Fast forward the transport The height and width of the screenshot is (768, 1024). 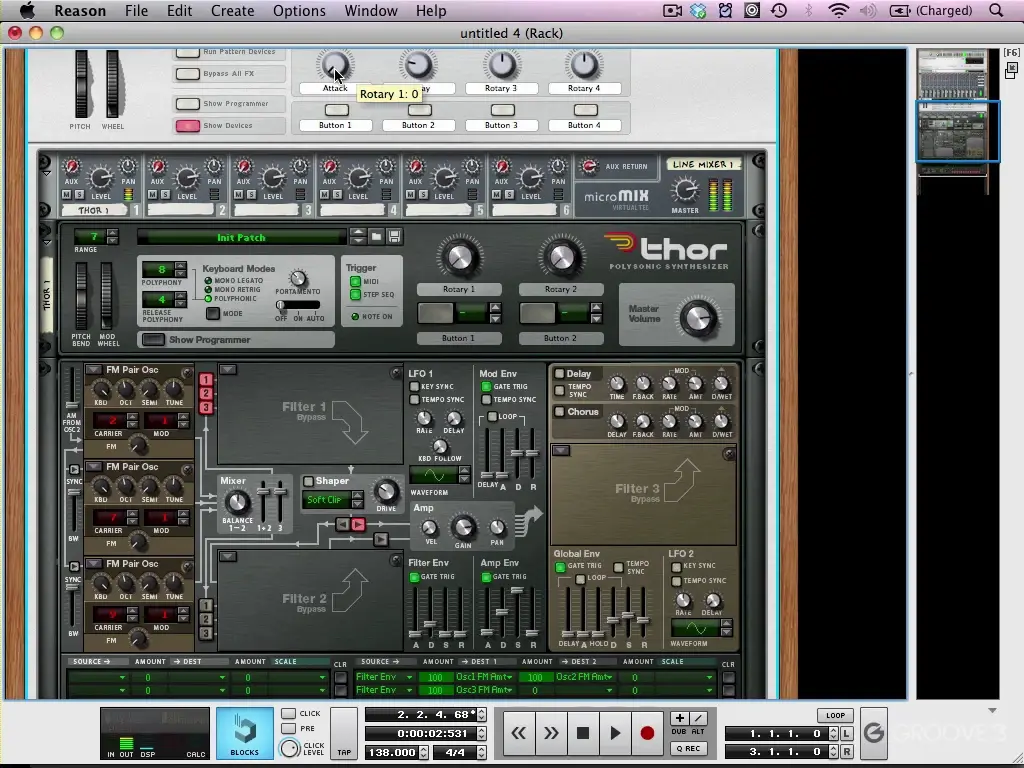(x=551, y=733)
